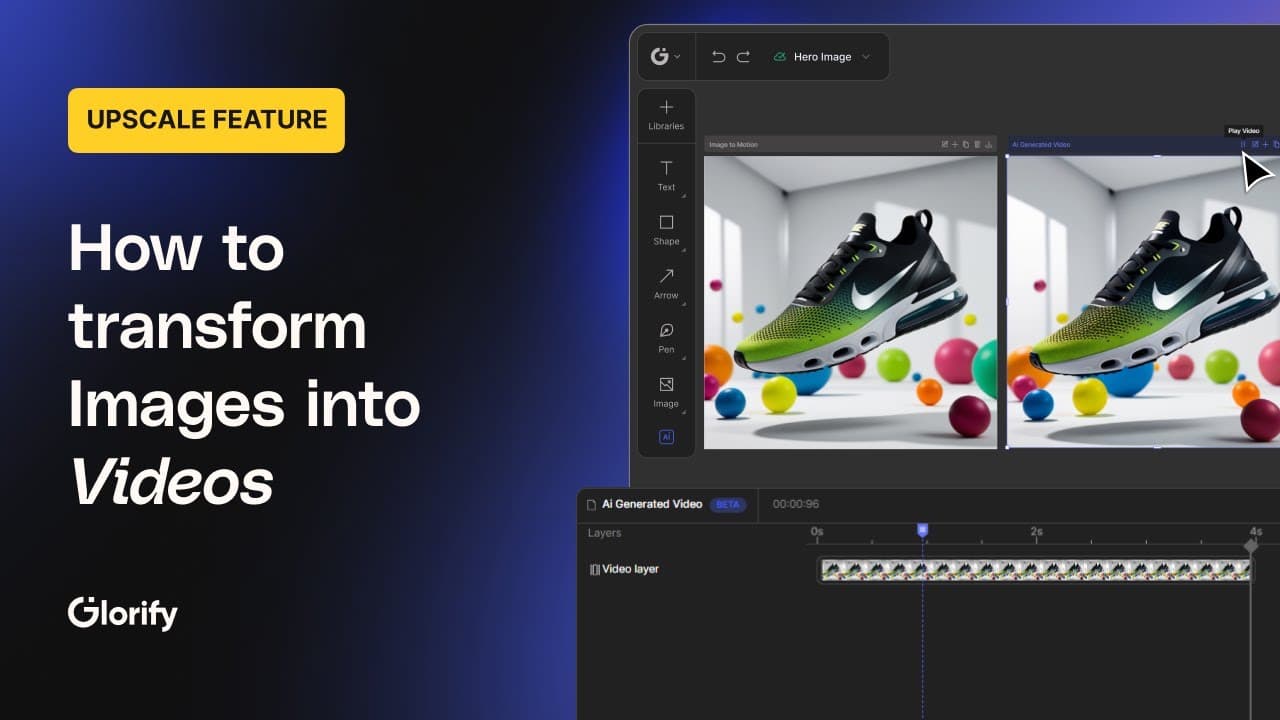The image size is (1280, 720).
Task: Click the Glorify logo at the bottom left
Action: 122,613
